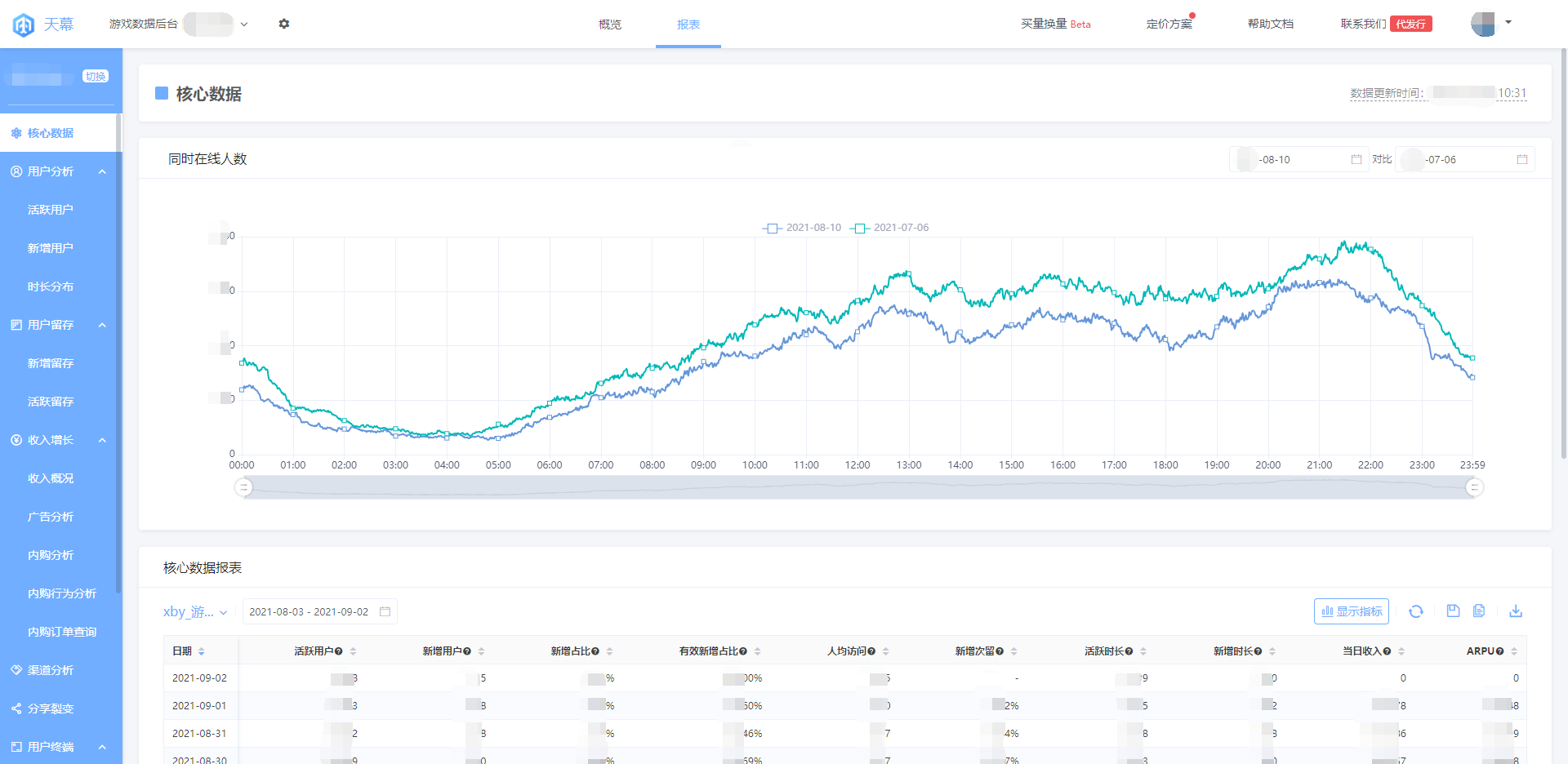
Task: Open 帮助文档 link
Action: click(x=1271, y=24)
